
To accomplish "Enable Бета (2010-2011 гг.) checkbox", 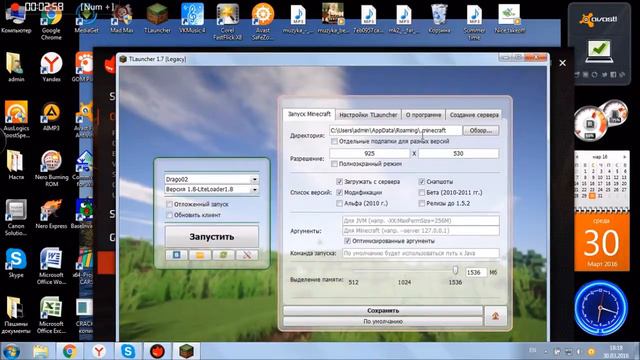I will (422, 192).
